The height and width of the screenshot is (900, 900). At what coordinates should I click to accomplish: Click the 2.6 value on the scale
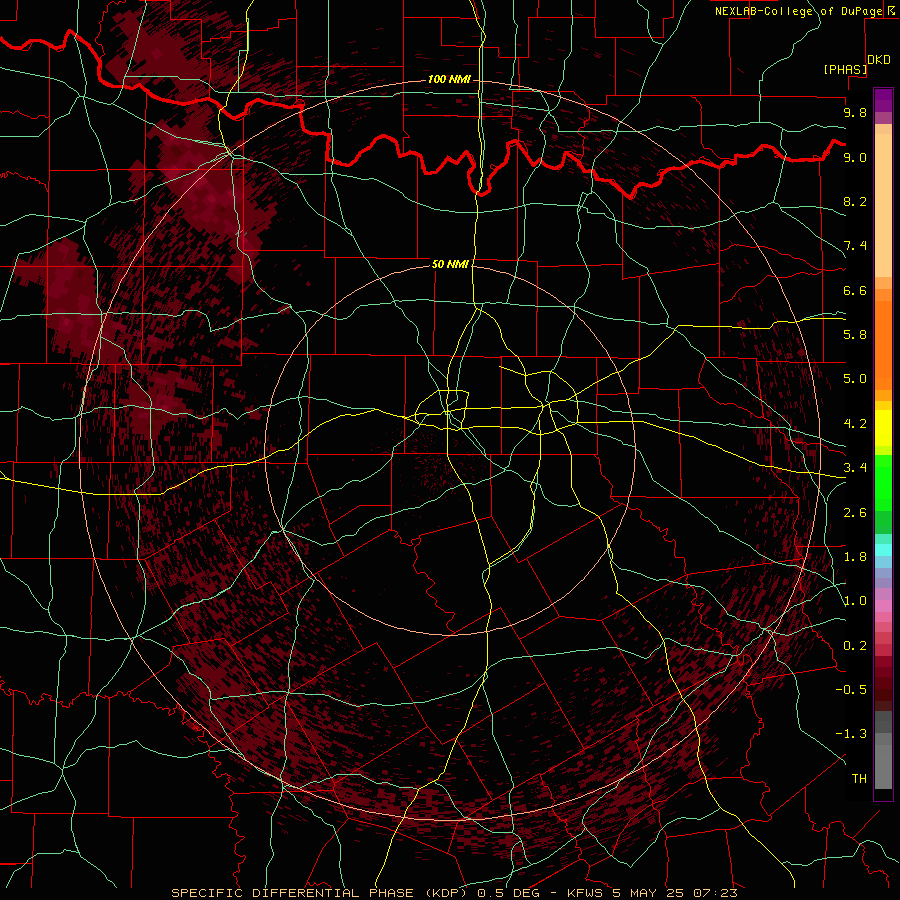coord(855,513)
